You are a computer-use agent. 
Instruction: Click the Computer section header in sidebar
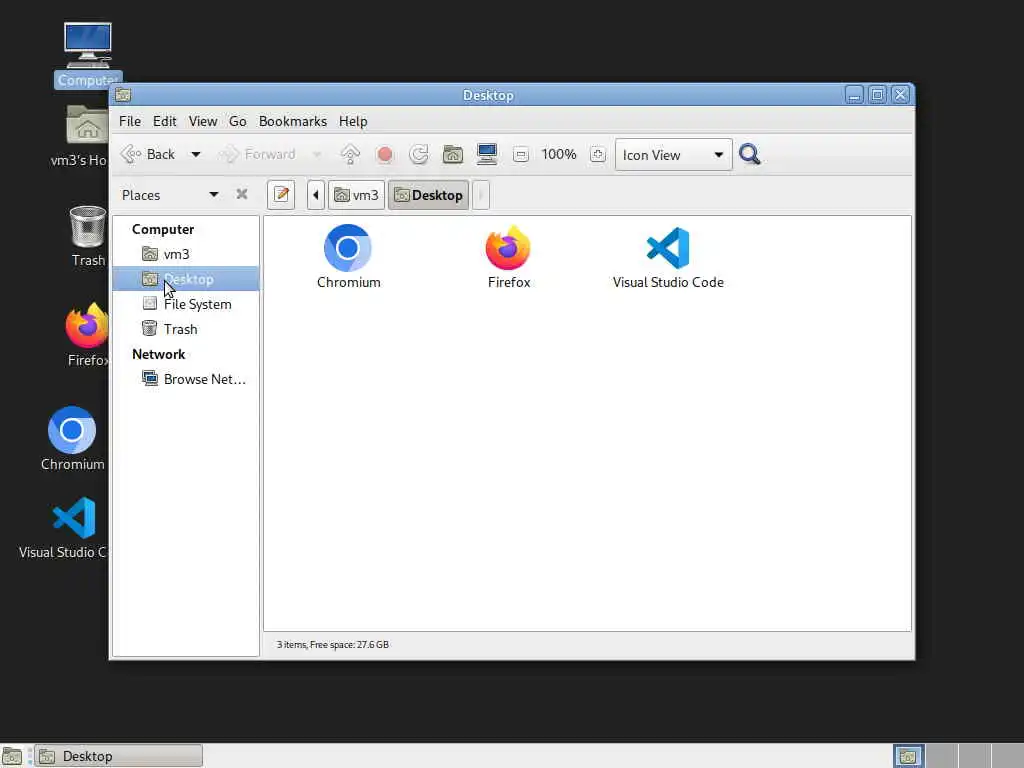pyautogui.click(x=163, y=229)
